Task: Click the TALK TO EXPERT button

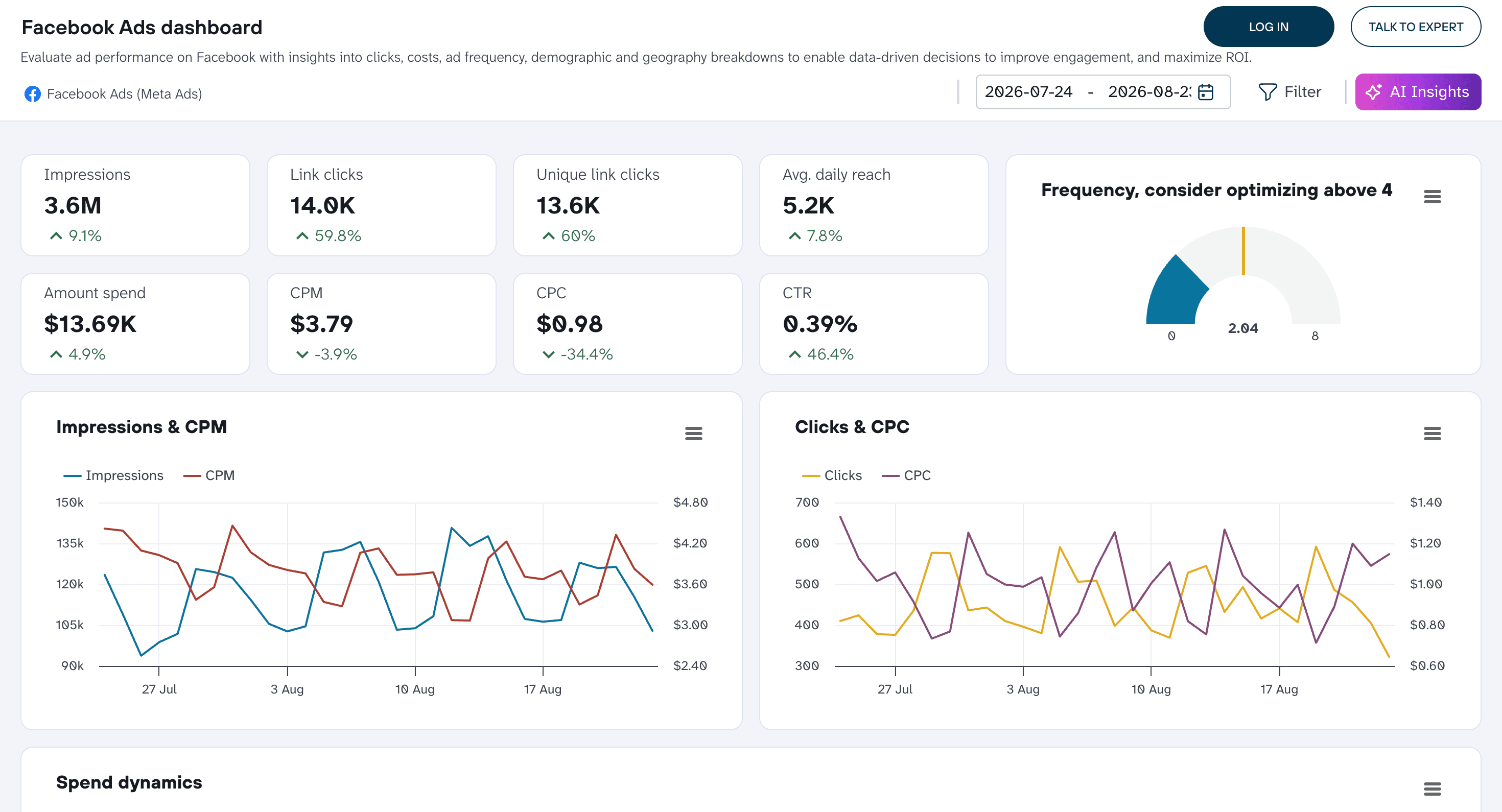Action: 1415,27
